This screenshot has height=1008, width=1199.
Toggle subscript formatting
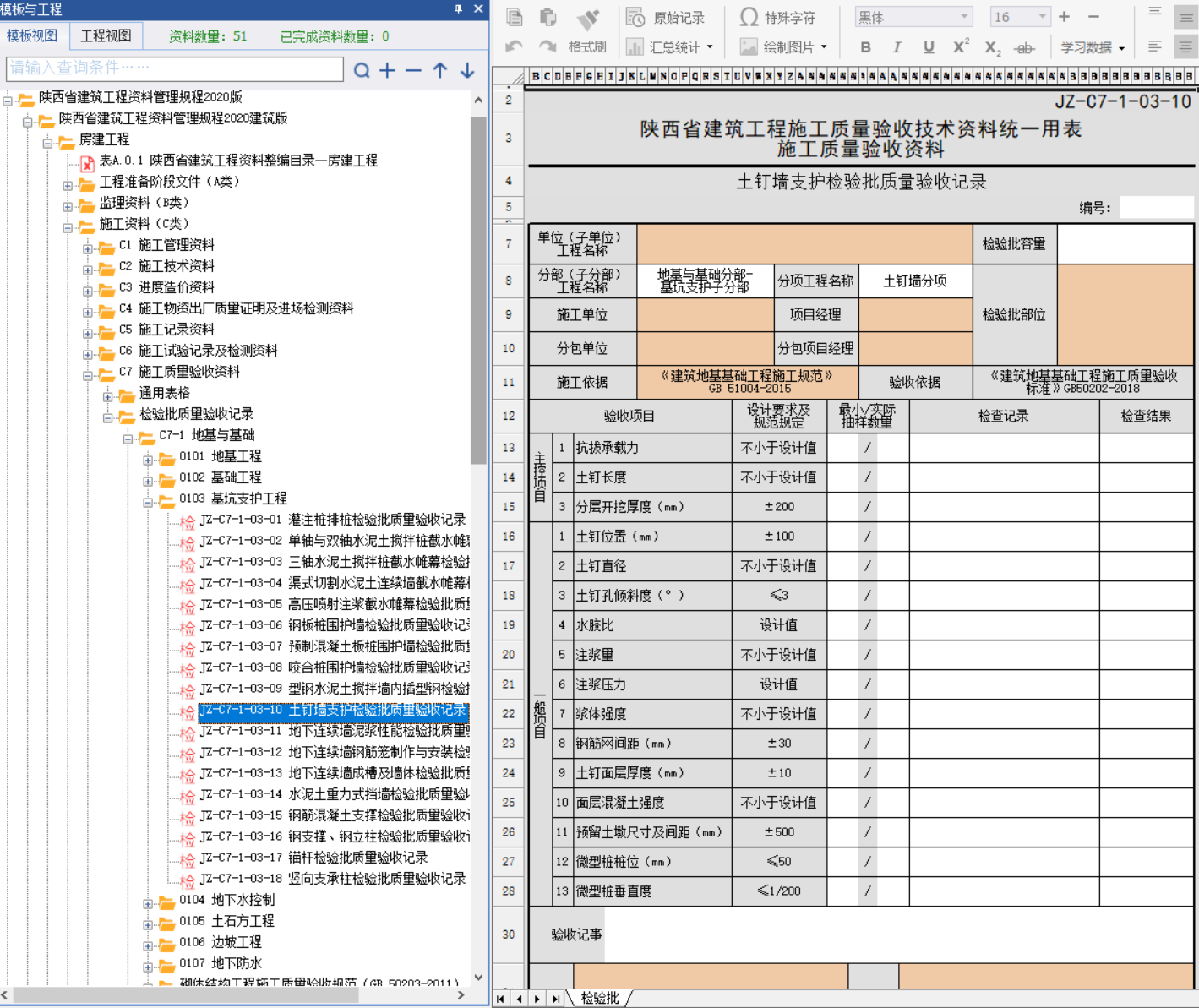coord(993,48)
